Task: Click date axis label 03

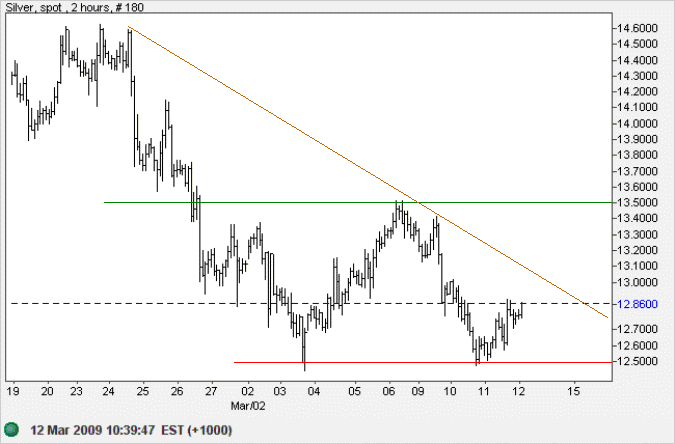Action: [280, 391]
